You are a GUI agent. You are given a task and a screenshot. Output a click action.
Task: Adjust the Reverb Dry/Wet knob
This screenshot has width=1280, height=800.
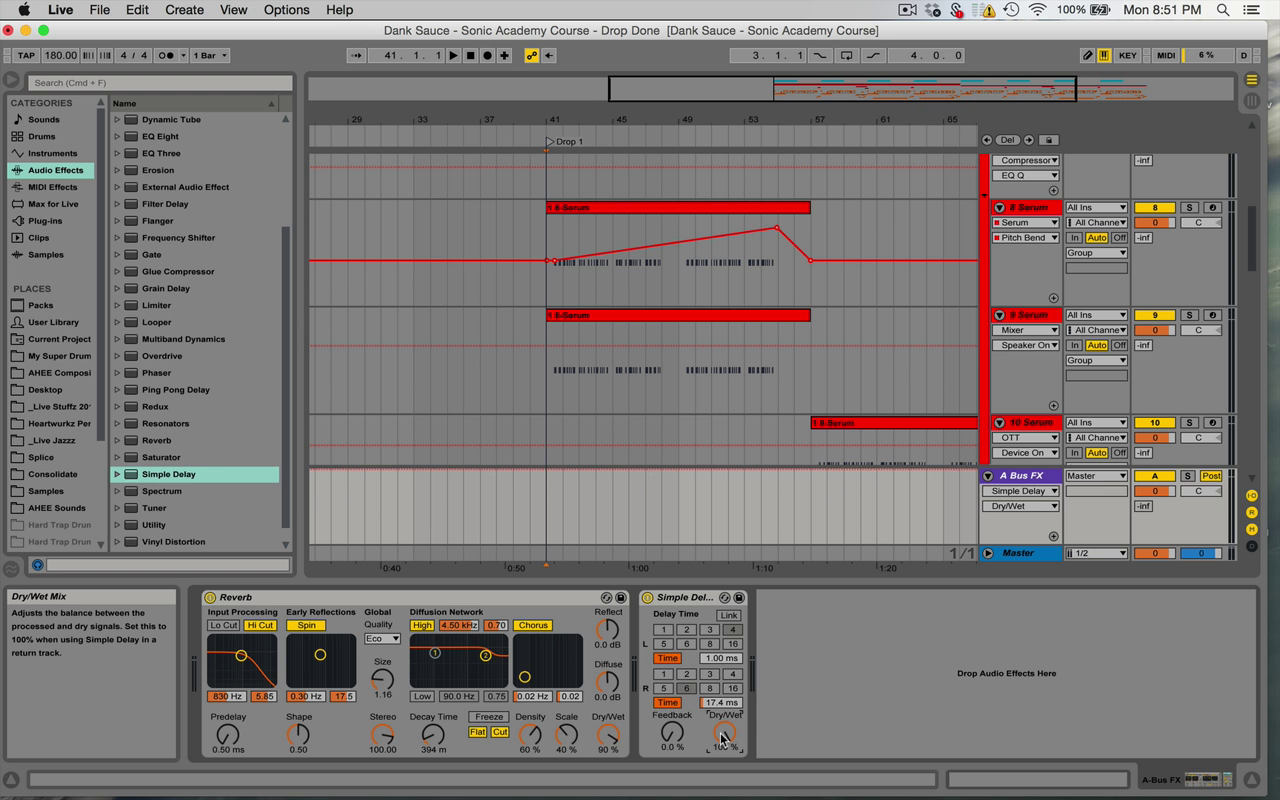pos(608,734)
